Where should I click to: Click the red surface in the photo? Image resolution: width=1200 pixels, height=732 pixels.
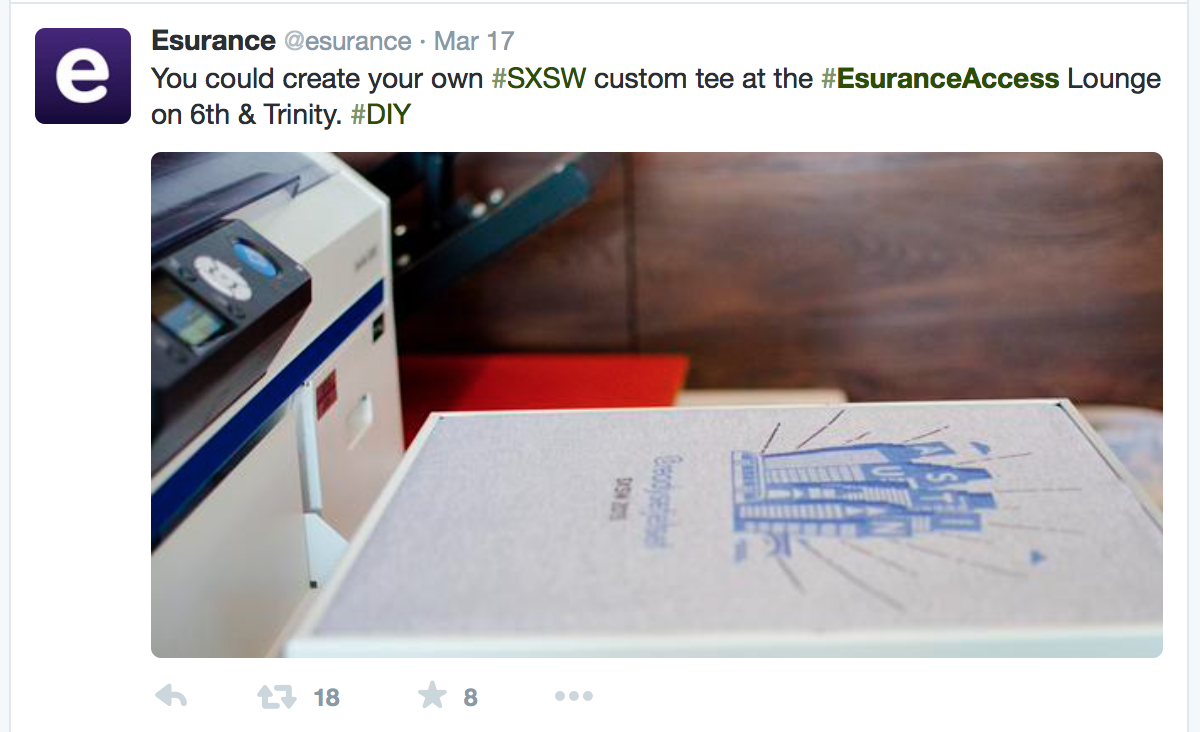tap(545, 385)
